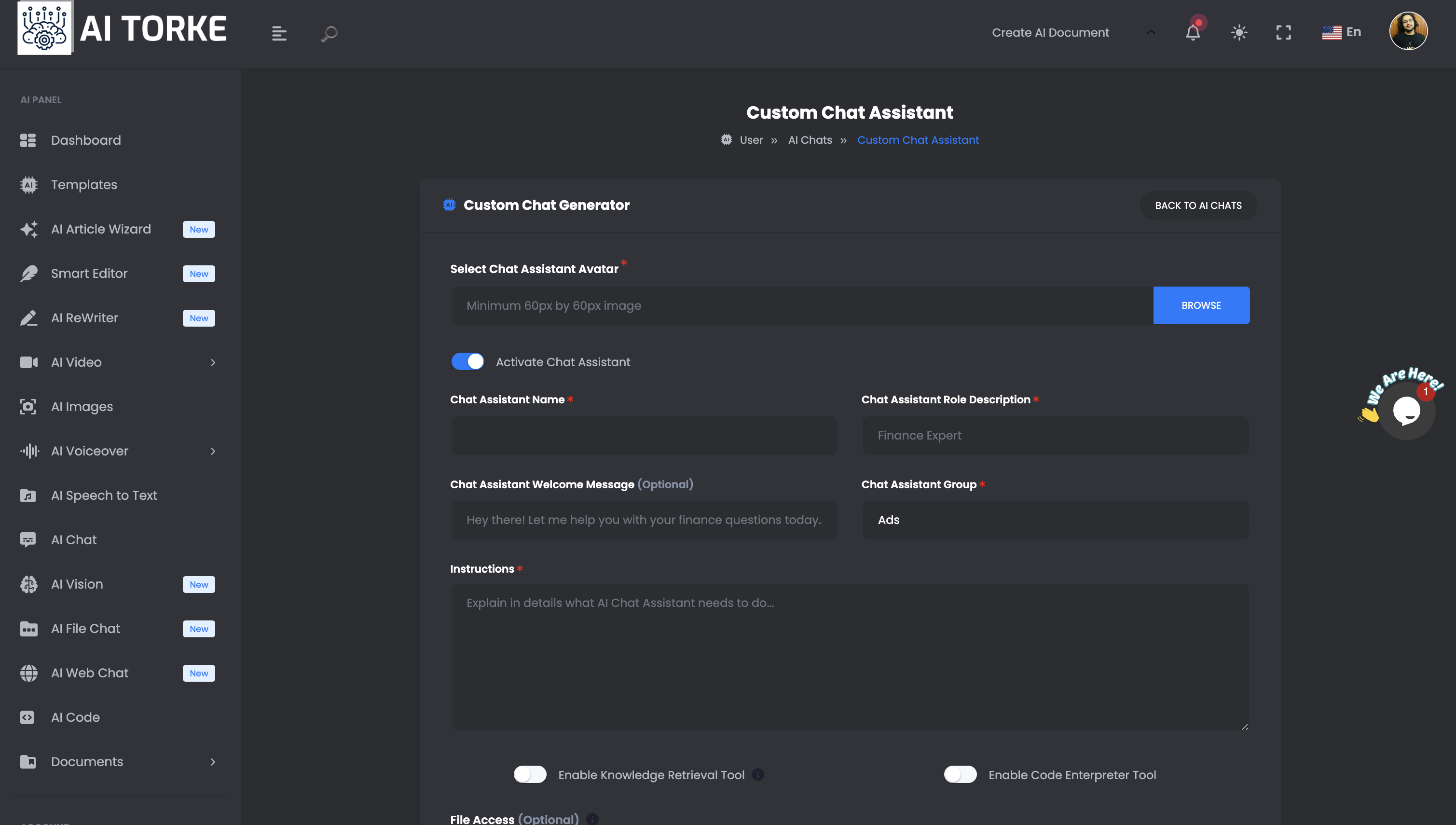
Task: Open AI Chats from the breadcrumb
Action: (x=810, y=140)
